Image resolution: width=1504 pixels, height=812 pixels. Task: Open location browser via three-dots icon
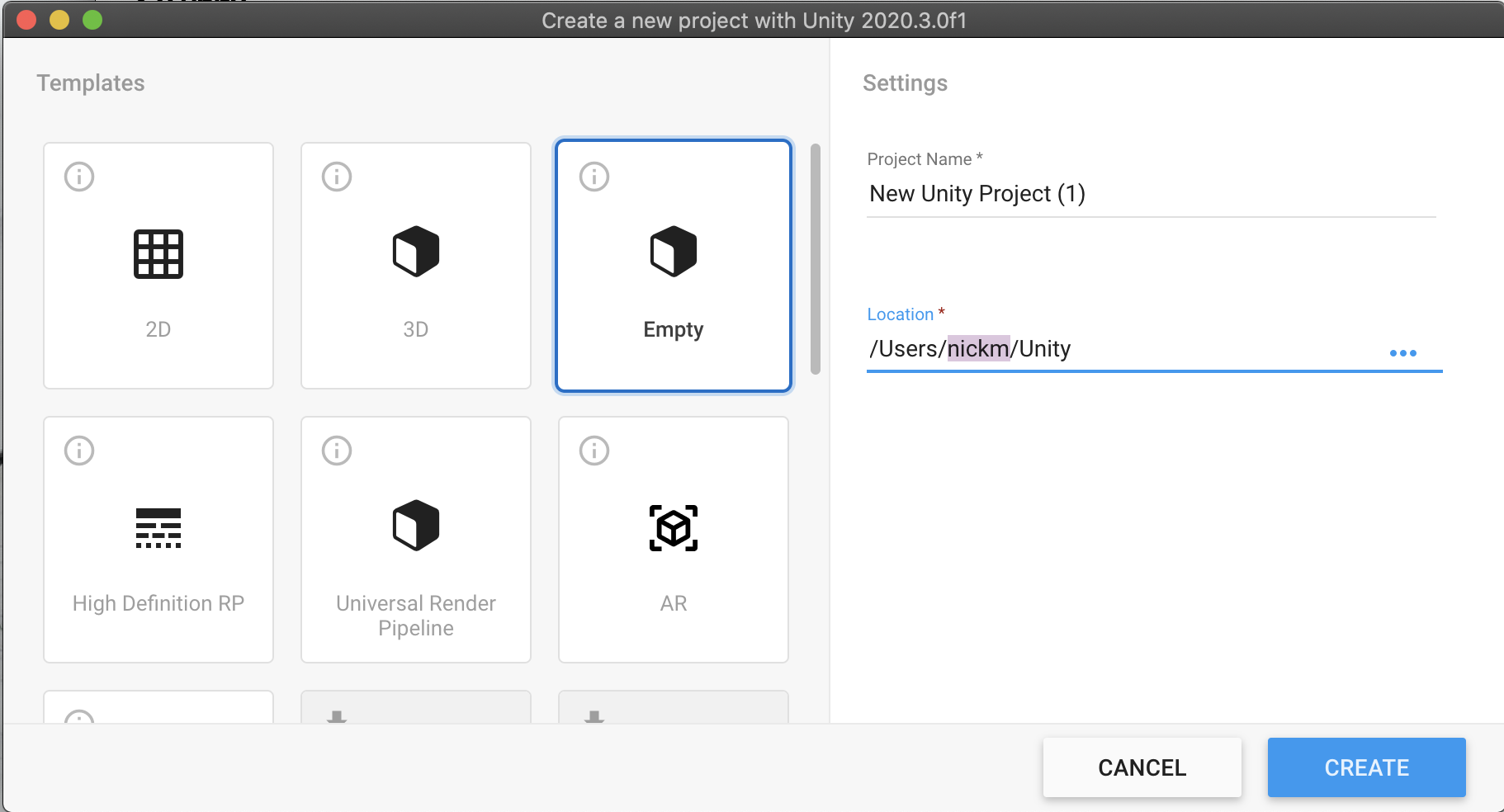point(1403,353)
